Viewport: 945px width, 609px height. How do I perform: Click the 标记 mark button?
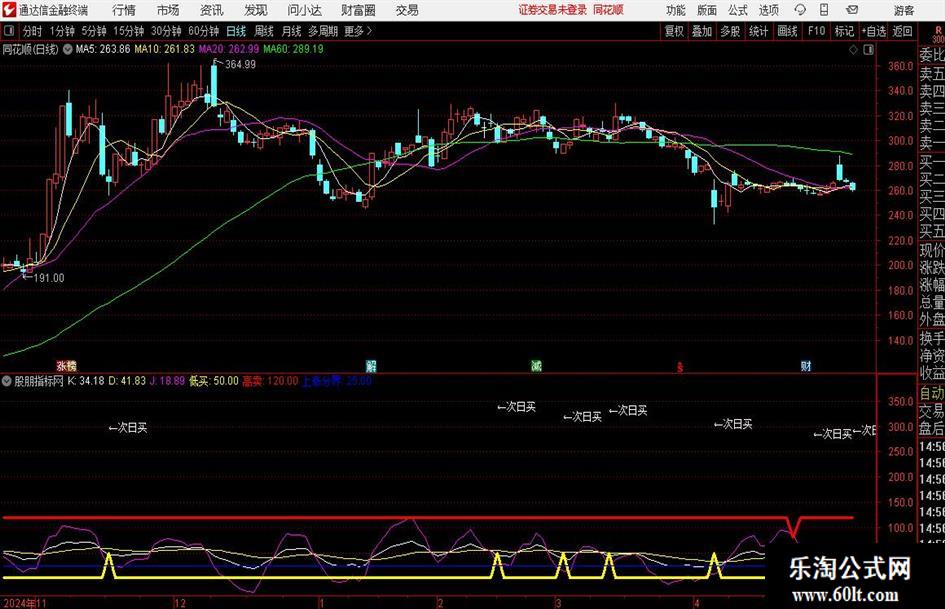[x=844, y=31]
